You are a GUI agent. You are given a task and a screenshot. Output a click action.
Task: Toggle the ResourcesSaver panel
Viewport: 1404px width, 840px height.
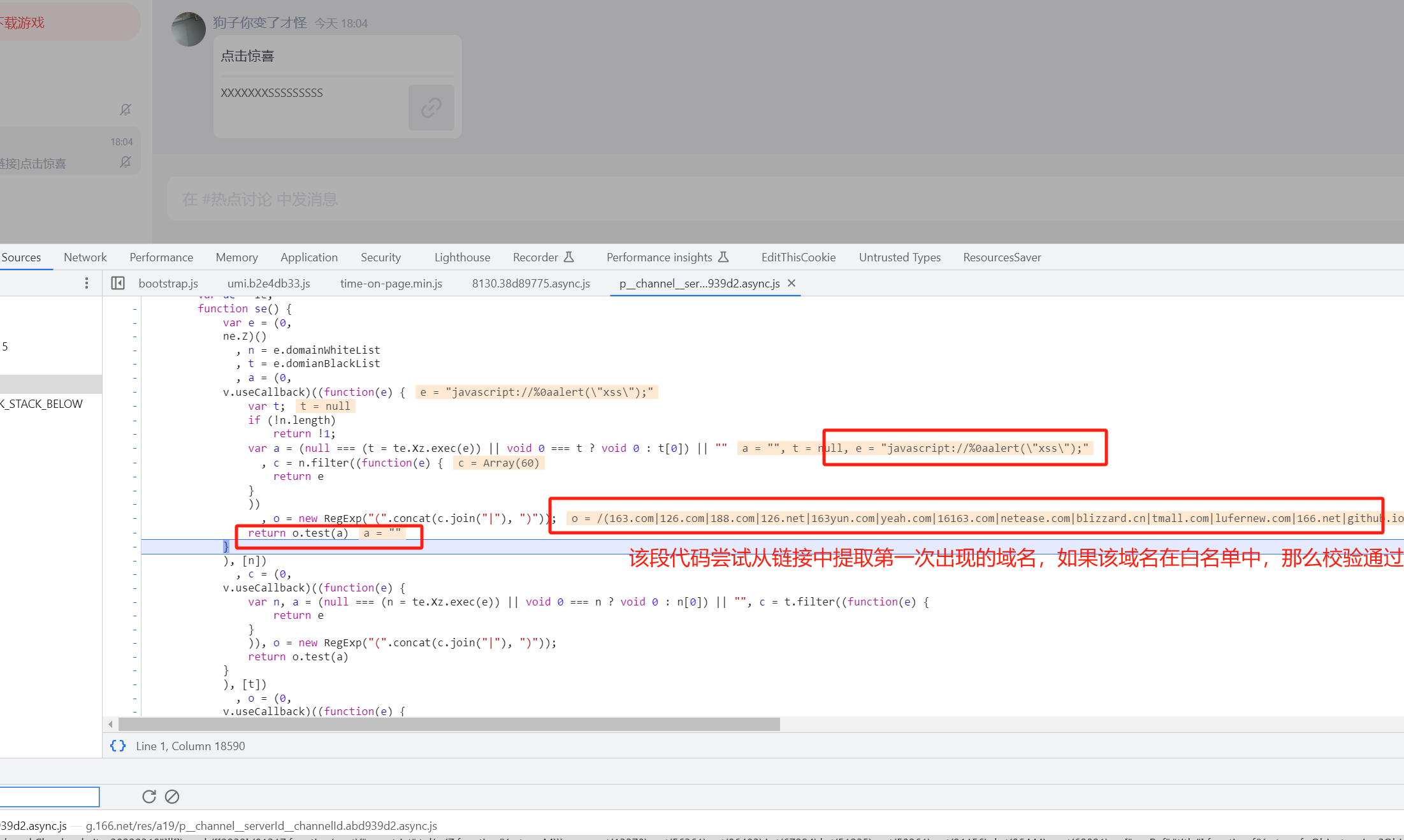pyautogui.click(x=1002, y=257)
